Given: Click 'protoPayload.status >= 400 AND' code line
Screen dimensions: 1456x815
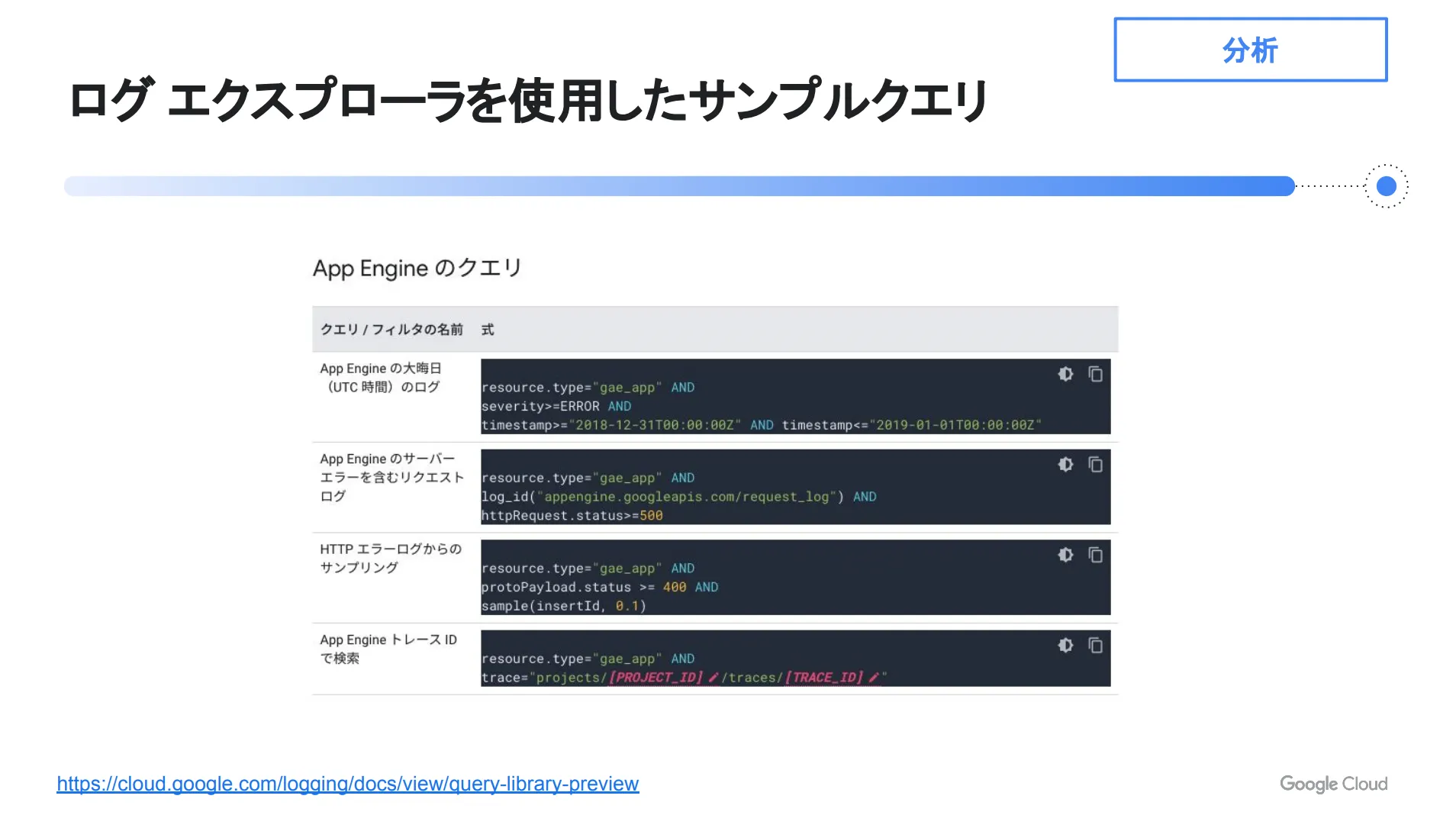Looking at the screenshot, I should coord(600,588).
